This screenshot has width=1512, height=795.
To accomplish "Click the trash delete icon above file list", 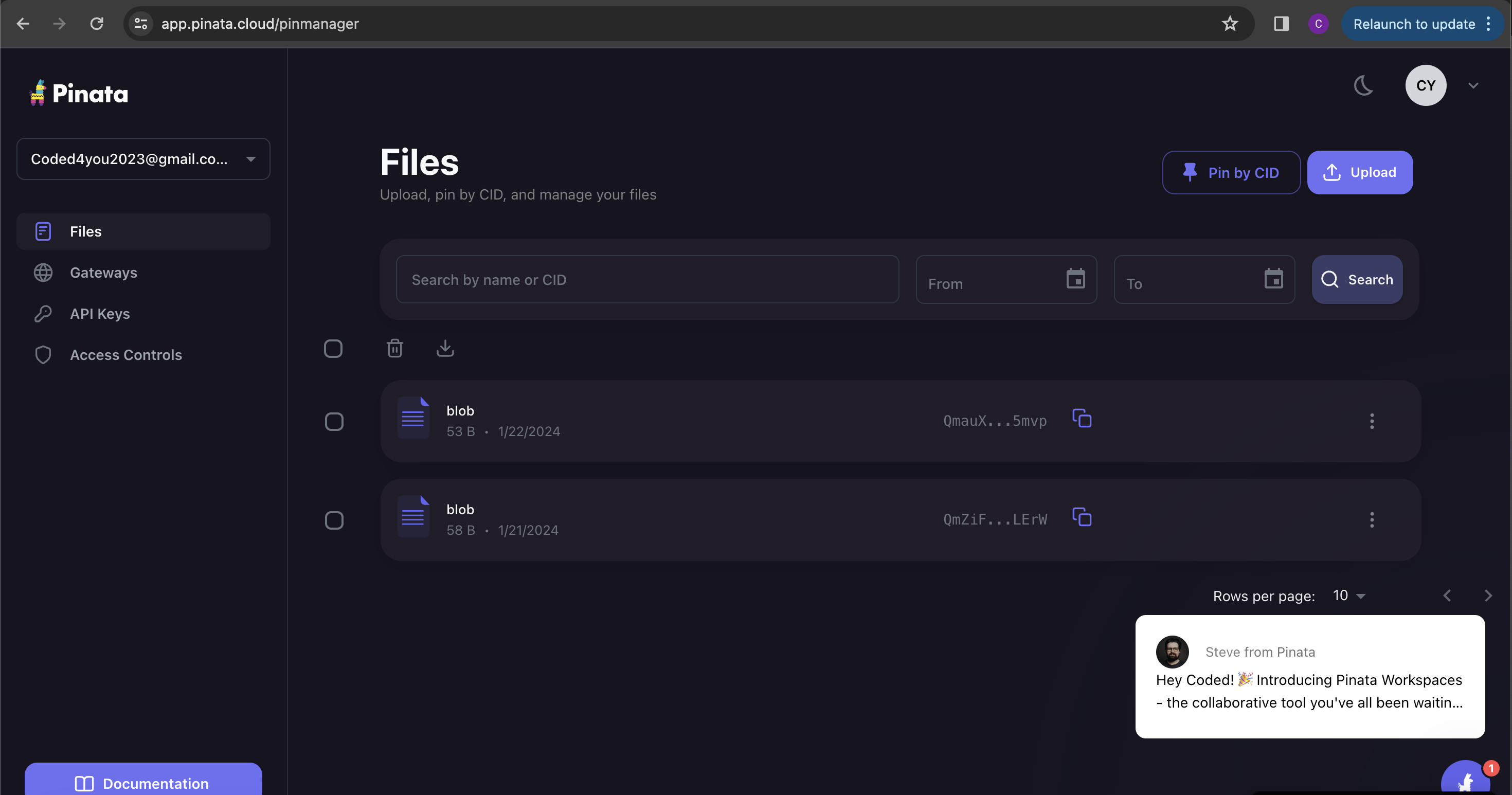I will 394,349.
